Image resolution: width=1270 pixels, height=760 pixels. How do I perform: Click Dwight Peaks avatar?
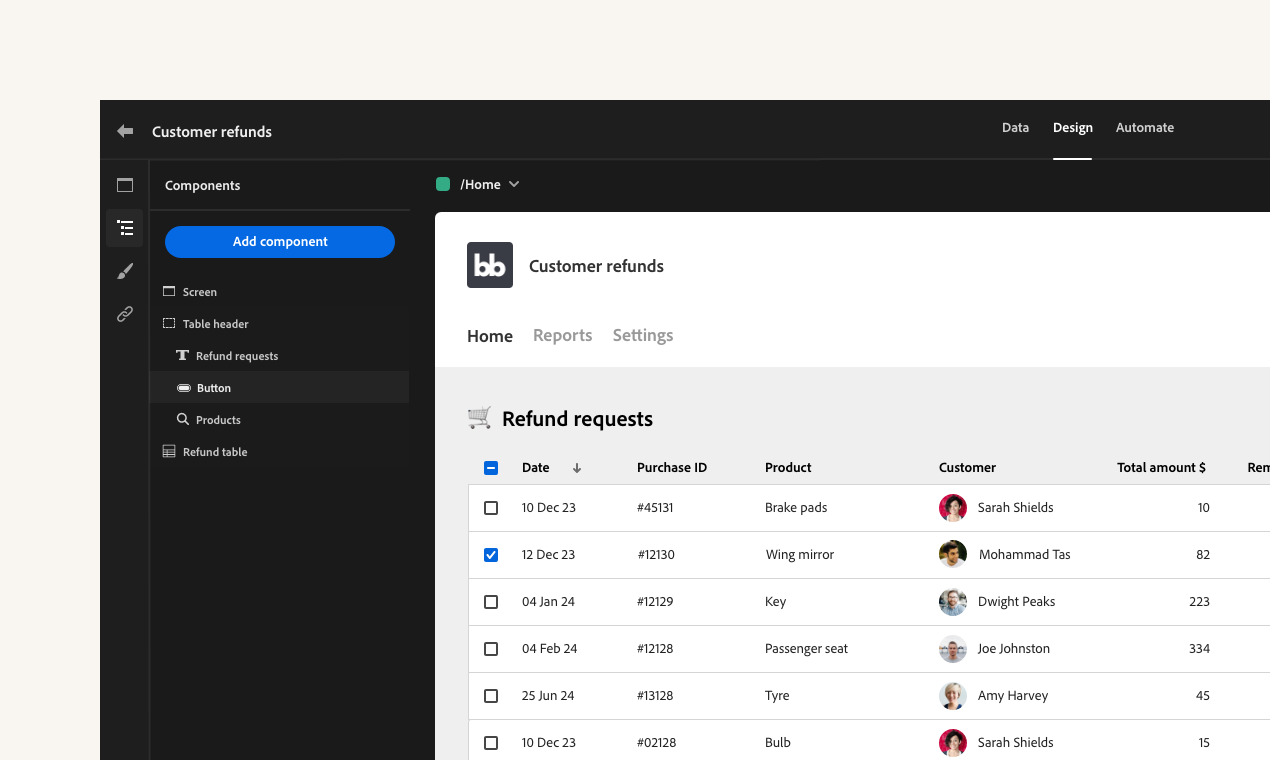pos(953,602)
